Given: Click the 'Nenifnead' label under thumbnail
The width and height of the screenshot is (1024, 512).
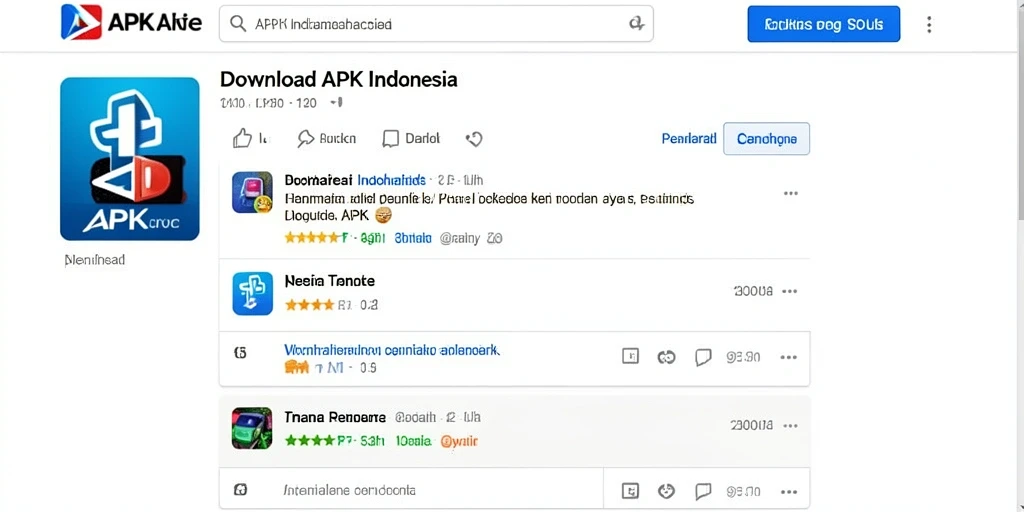Looking at the screenshot, I should [x=95, y=260].
